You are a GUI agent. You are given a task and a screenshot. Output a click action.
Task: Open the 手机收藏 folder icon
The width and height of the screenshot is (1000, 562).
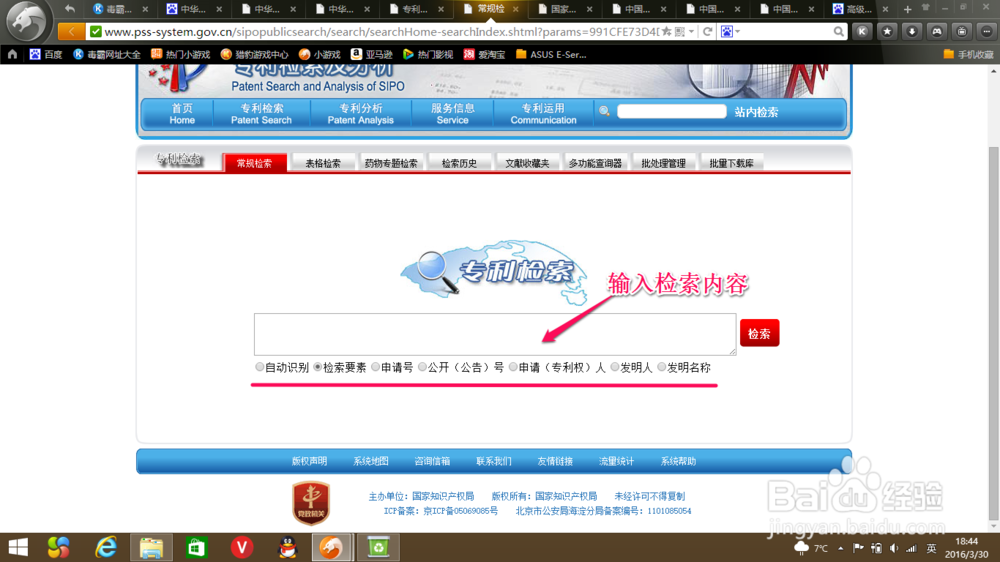(948, 54)
